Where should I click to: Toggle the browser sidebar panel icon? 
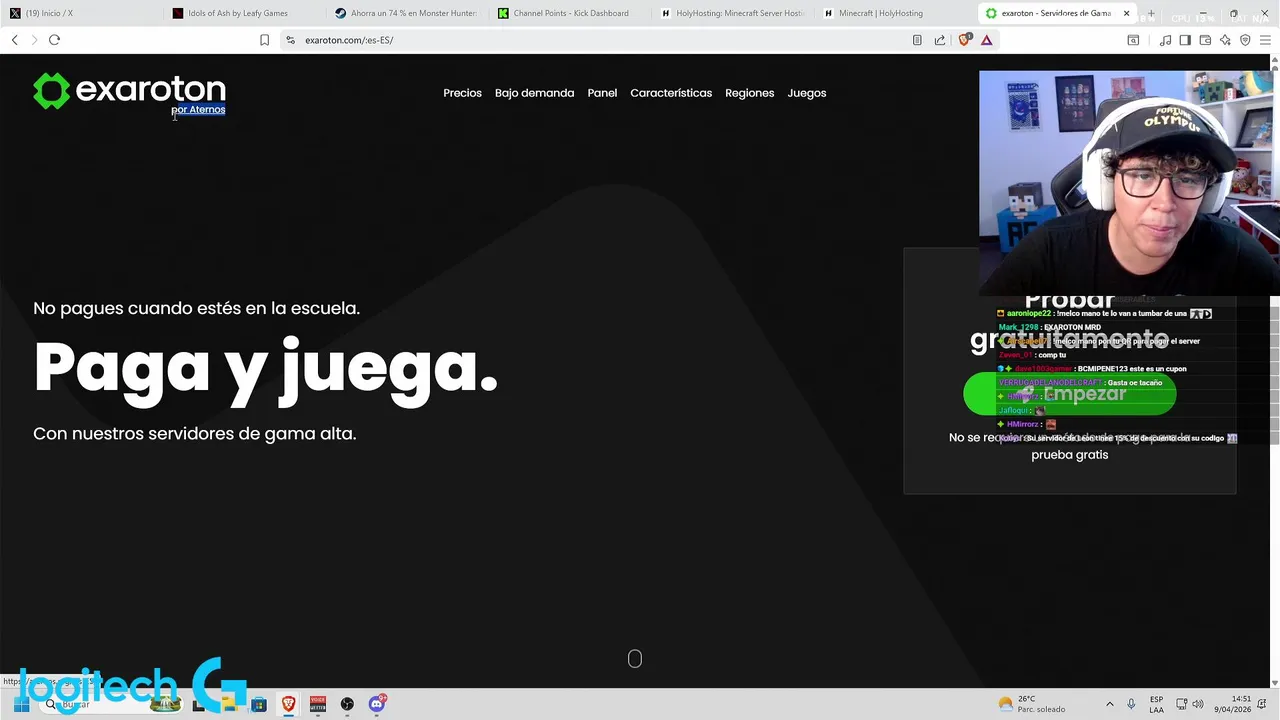(x=1185, y=40)
